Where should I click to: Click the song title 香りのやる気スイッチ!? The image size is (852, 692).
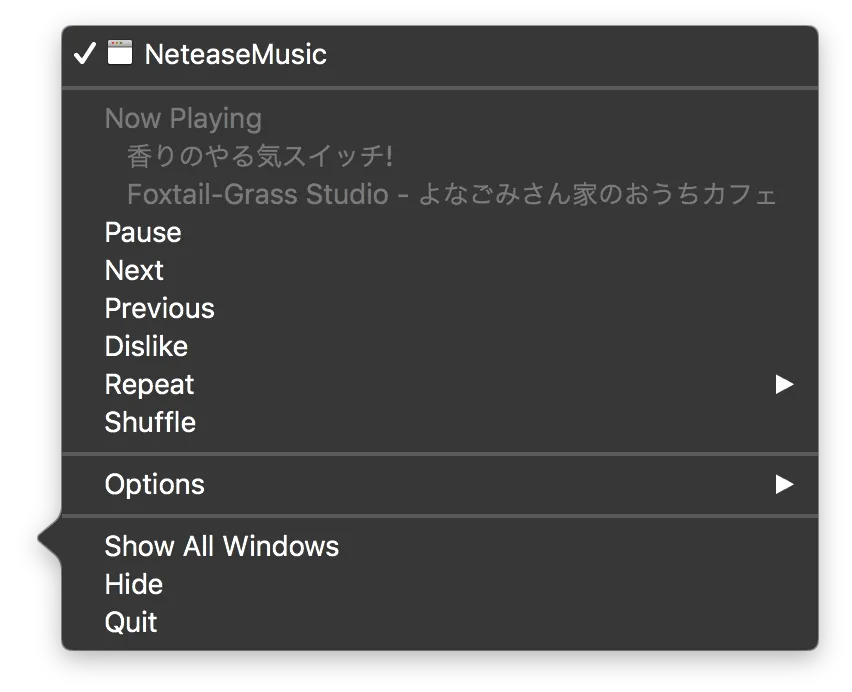(260, 157)
